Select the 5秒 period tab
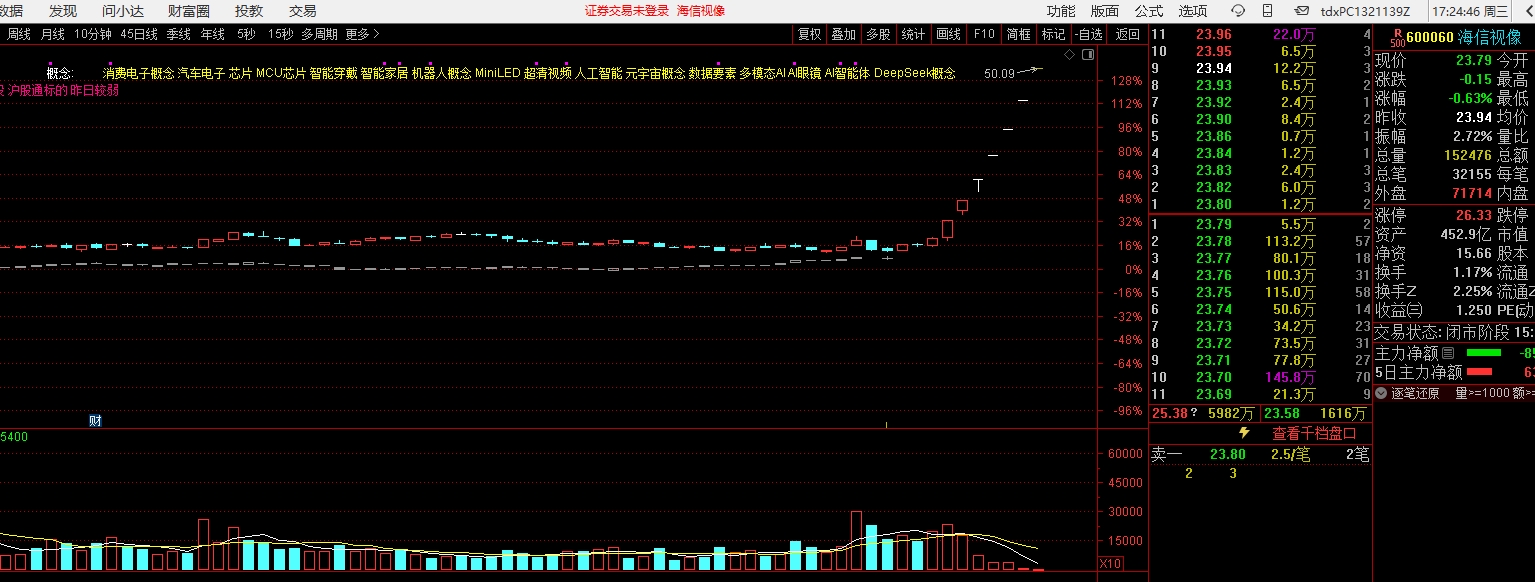 (x=246, y=34)
